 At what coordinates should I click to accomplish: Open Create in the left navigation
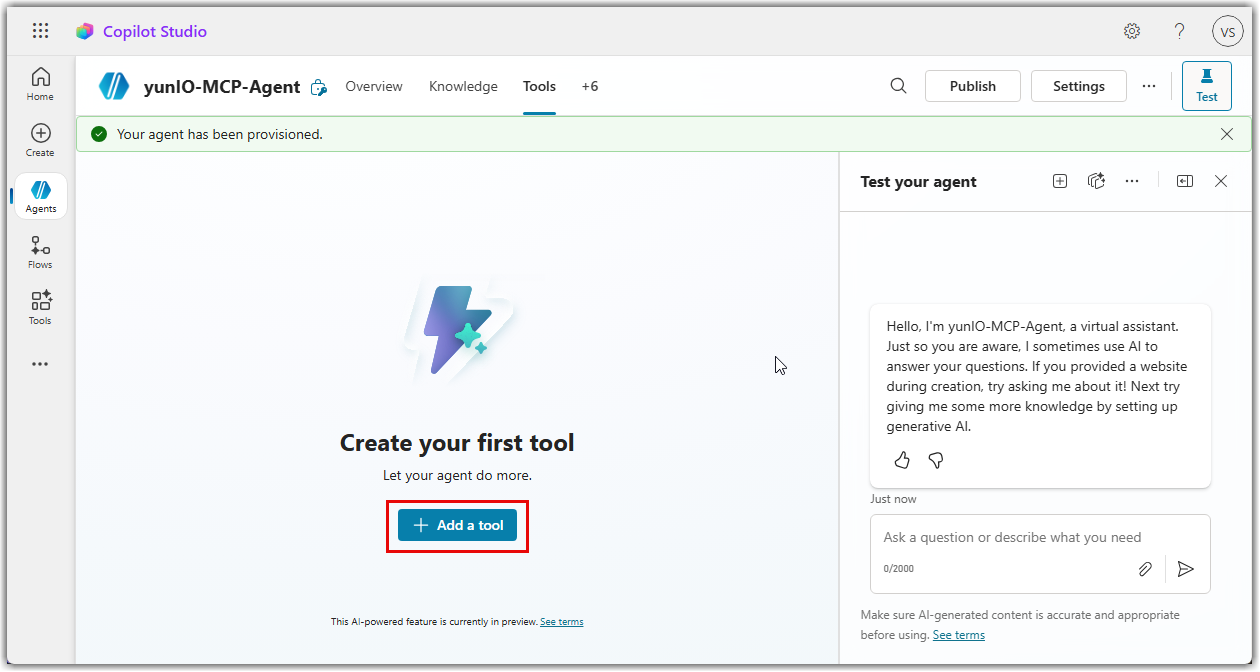[40, 139]
